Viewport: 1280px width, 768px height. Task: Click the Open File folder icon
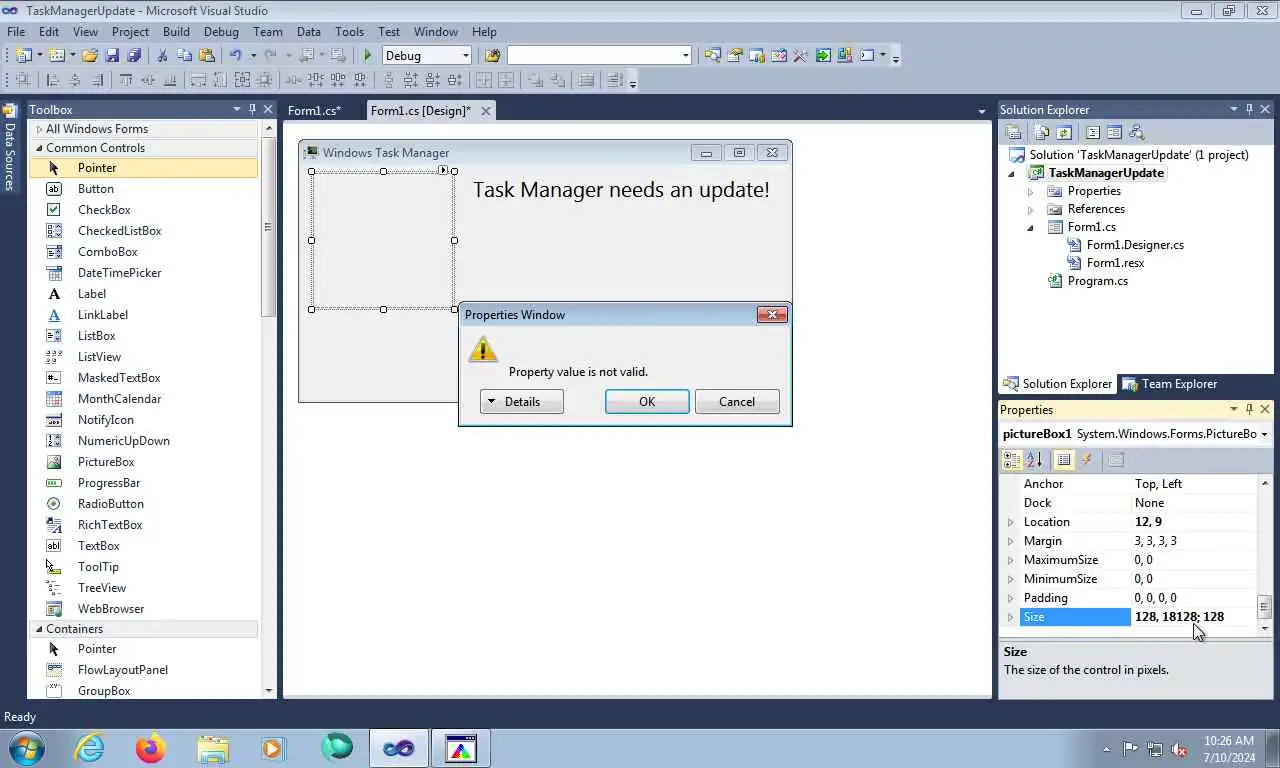pos(90,56)
